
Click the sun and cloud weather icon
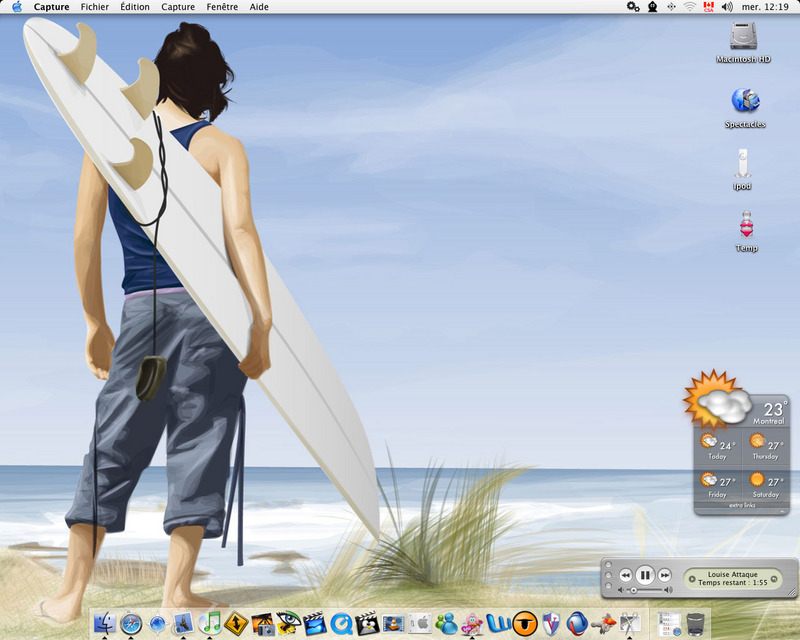pos(717,400)
